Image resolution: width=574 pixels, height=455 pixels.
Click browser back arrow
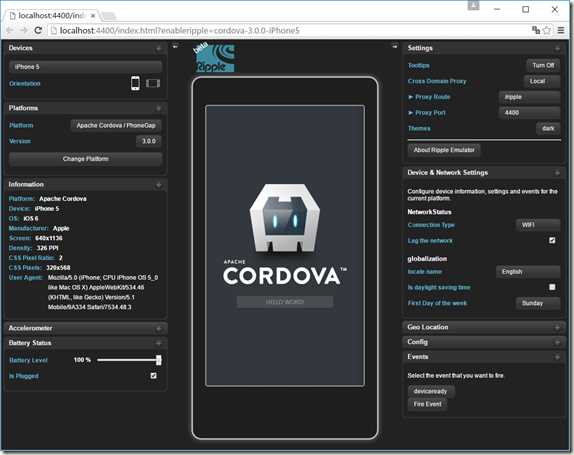[x=10, y=30]
